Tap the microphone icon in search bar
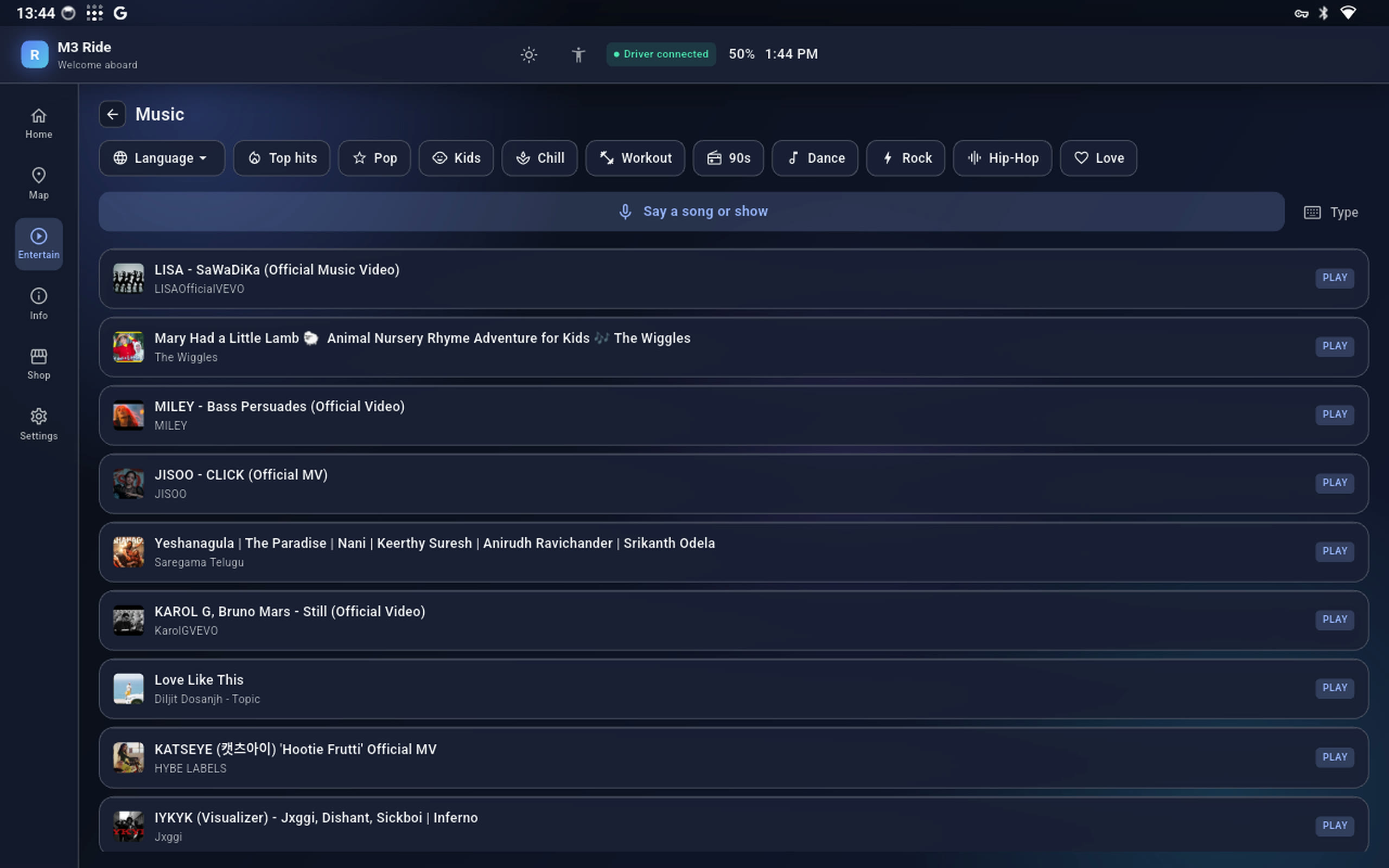 (x=625, y=211)
